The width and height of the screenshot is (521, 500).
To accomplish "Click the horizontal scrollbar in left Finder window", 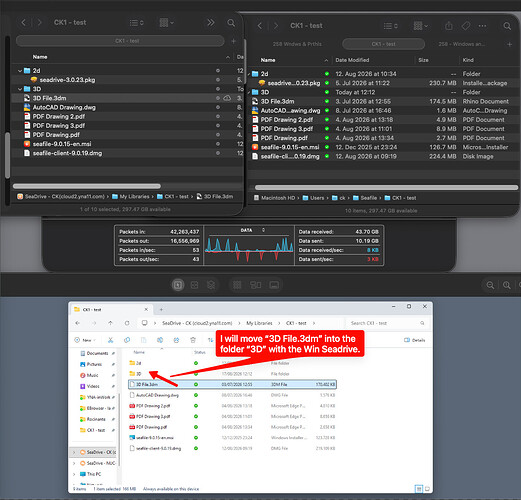I will (x=87, y=186).
